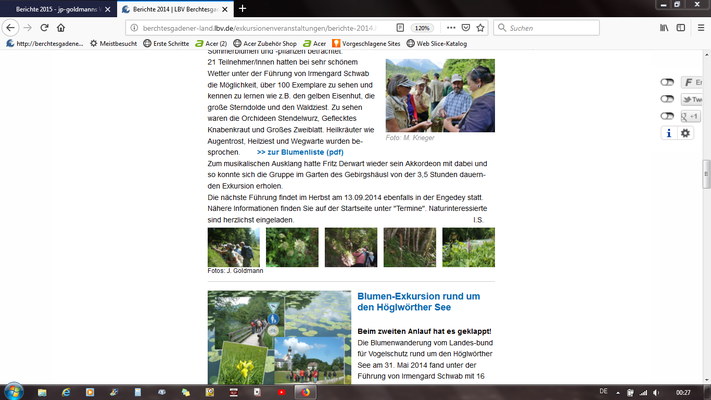Click scrollbar down arrow
Screen dimensions: 711x400
(x=706, y=380)
